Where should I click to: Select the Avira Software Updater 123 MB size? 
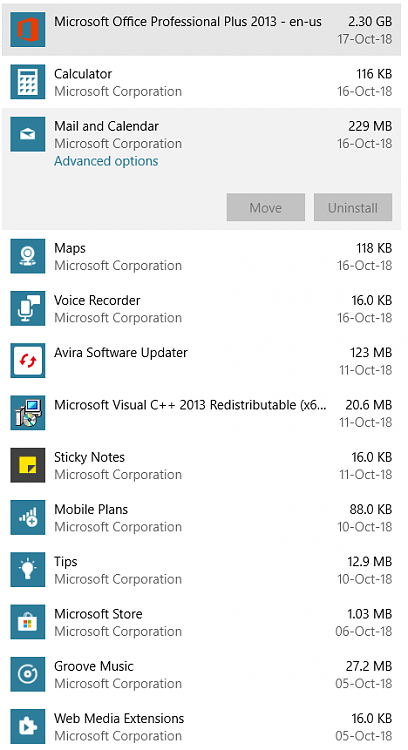(371, 353)
